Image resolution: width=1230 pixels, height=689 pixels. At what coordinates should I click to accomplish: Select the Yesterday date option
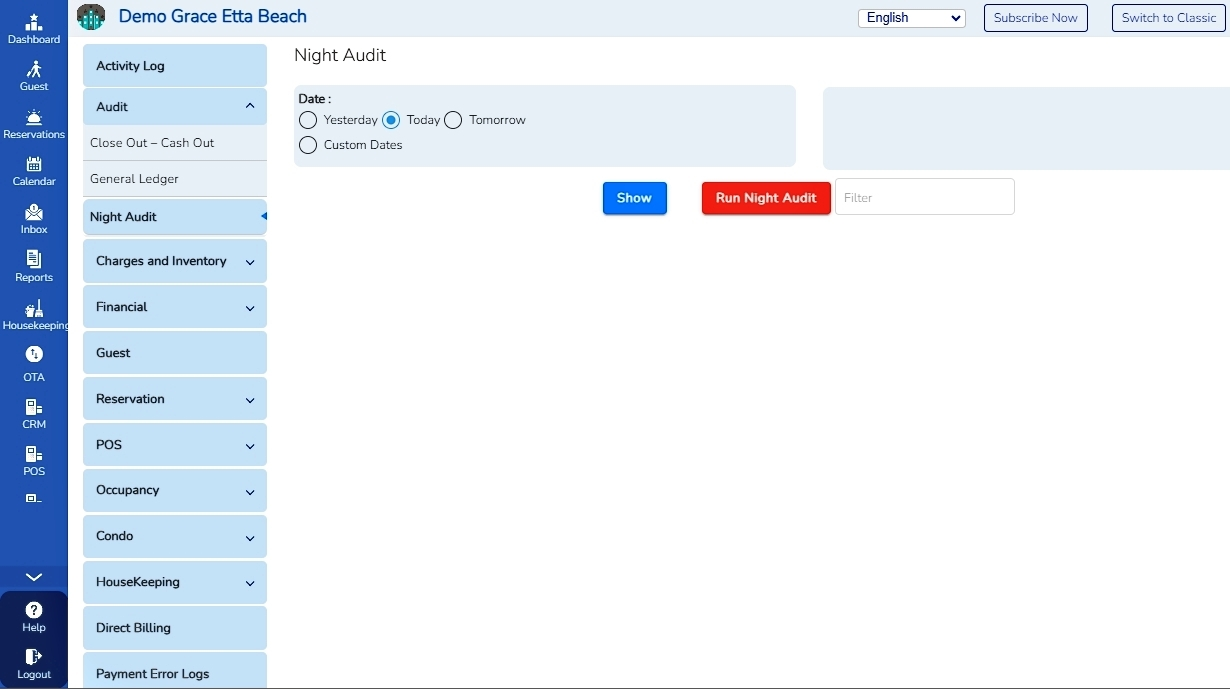(x=308, y=120)
